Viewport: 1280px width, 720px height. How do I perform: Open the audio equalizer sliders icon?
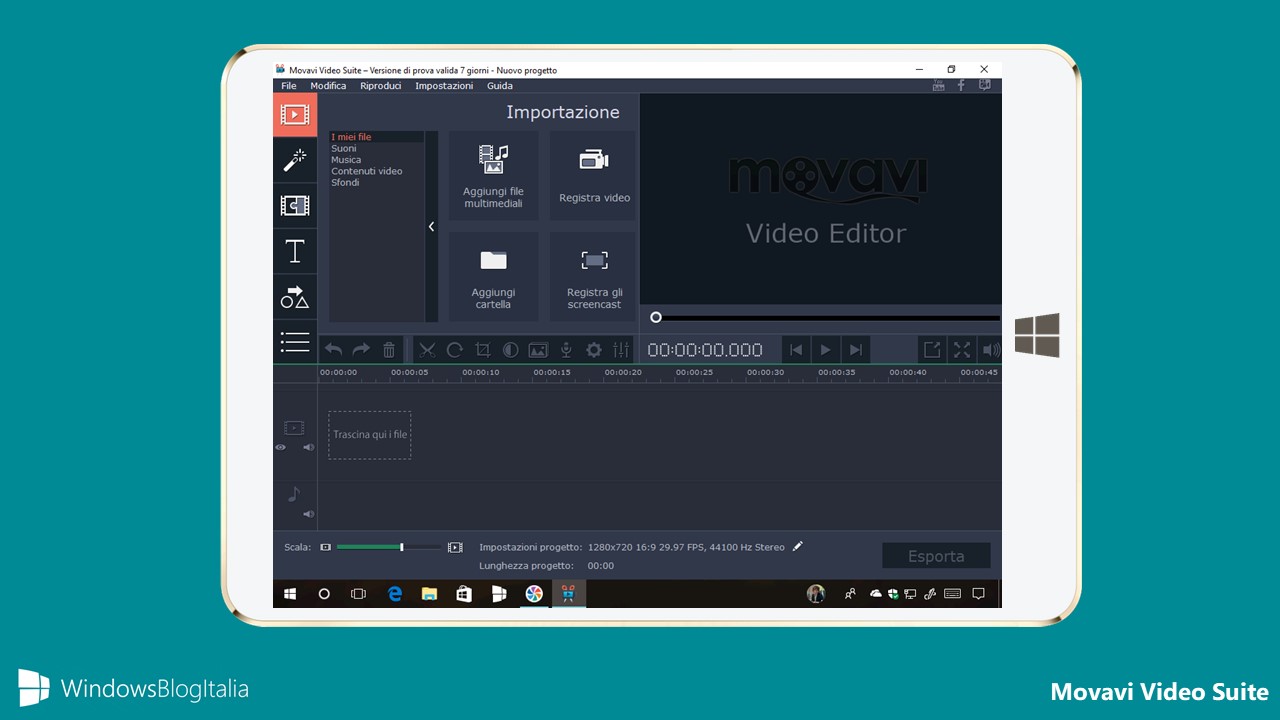point(621,350)
